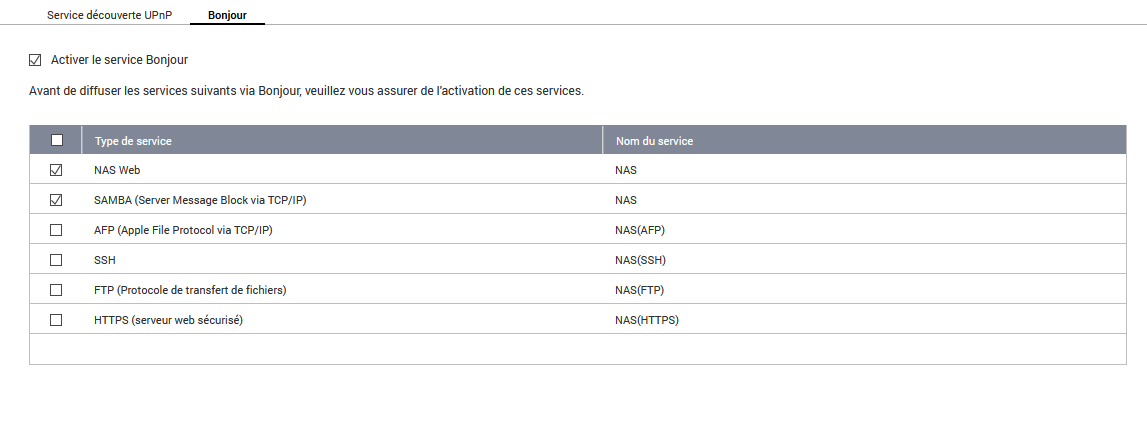Uncheck the NAS Web service checkbox
Screen dimensions: 1147x421
56,170
